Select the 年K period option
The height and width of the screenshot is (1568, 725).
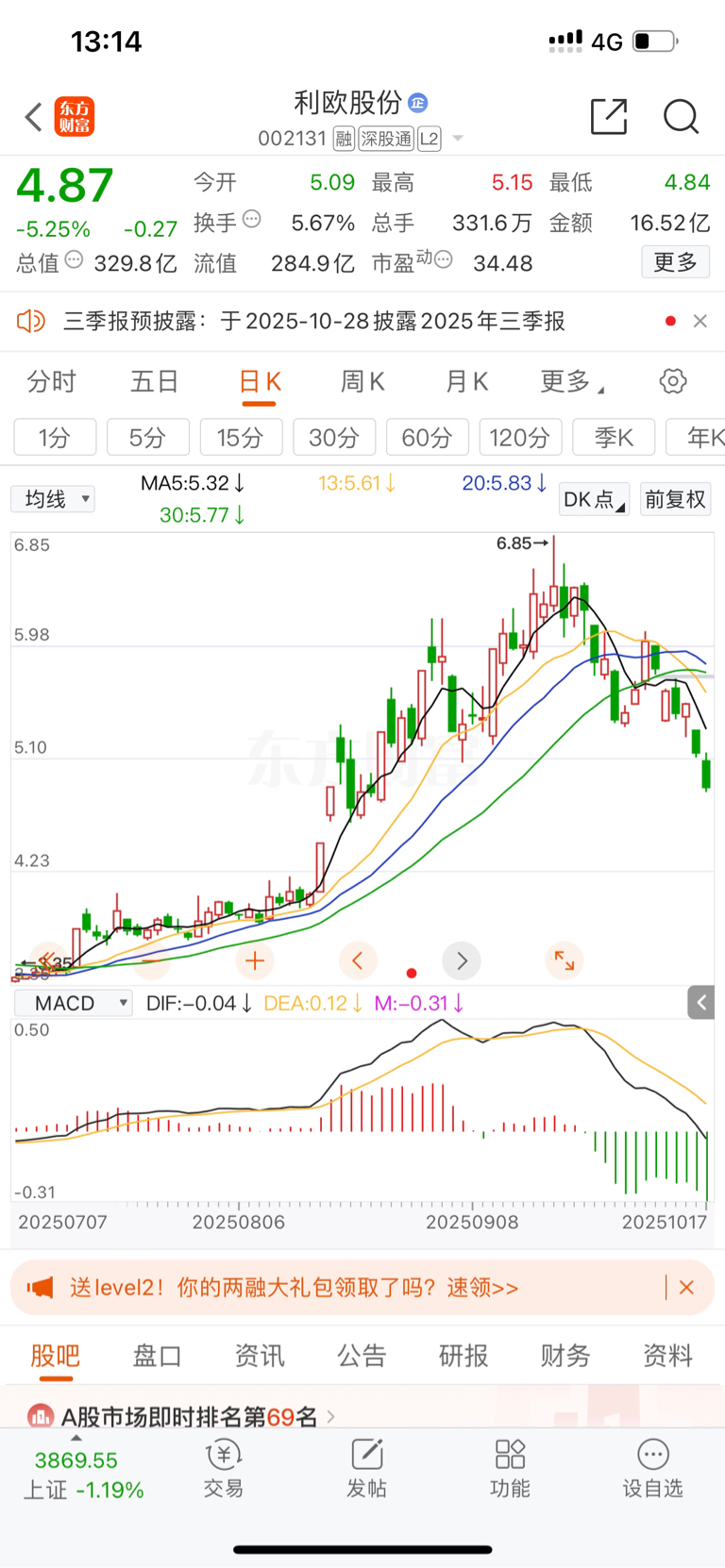[x=697, y=438]
